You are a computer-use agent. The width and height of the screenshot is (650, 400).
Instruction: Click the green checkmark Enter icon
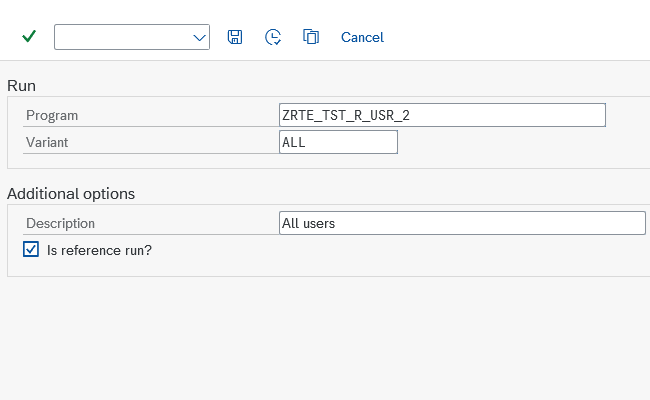tap(29, 37)
